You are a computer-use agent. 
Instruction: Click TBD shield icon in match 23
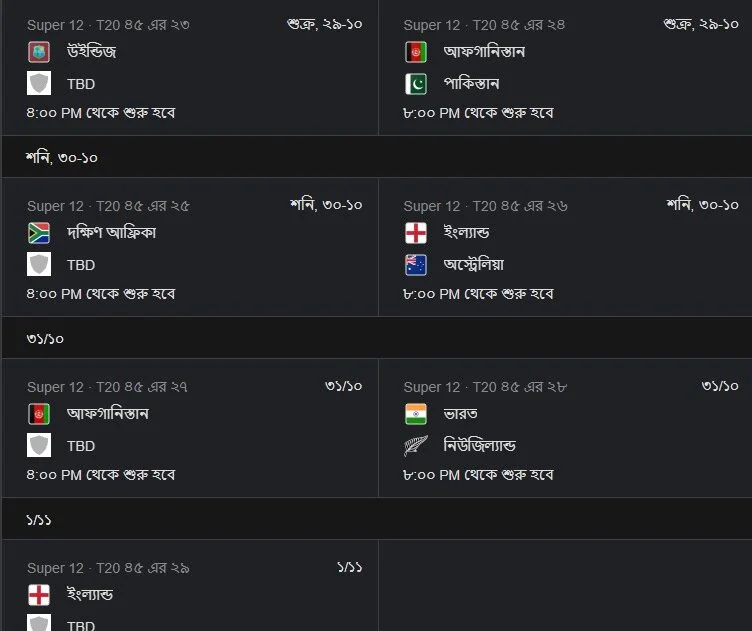(x=39, y=83)
